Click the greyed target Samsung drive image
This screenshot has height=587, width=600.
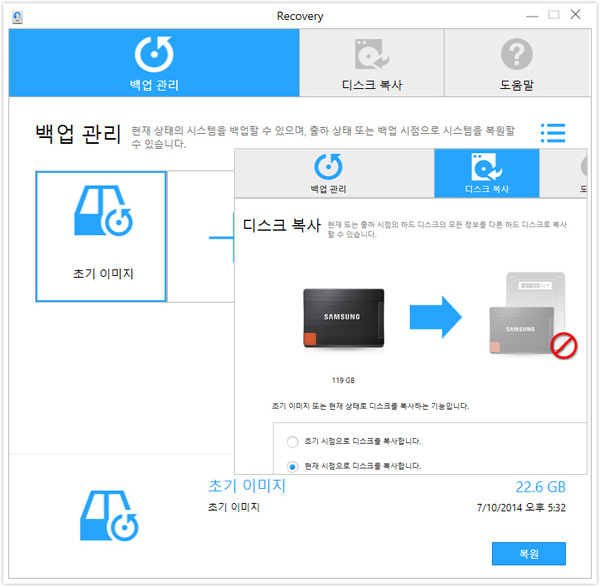click(x=527, y=313)
